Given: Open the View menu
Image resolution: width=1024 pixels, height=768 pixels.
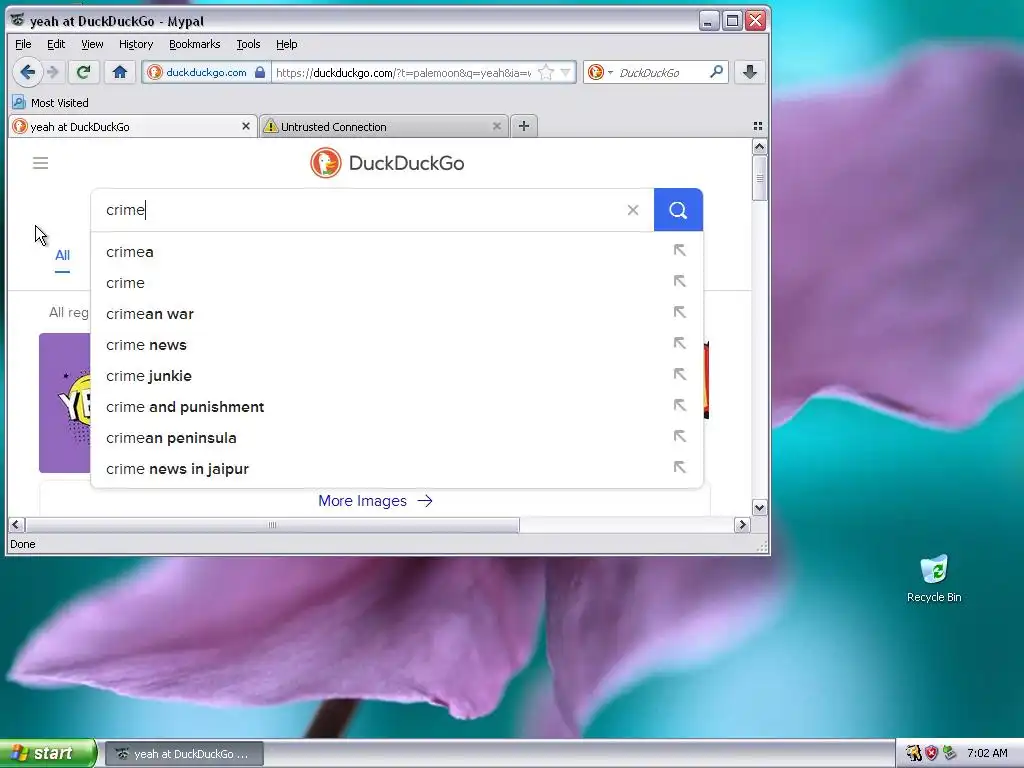Looking at the screenshot, I should pos(92,44).
